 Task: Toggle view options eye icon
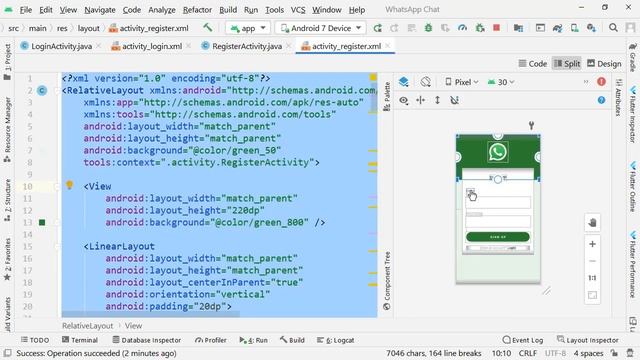click(x=404, y=100)
